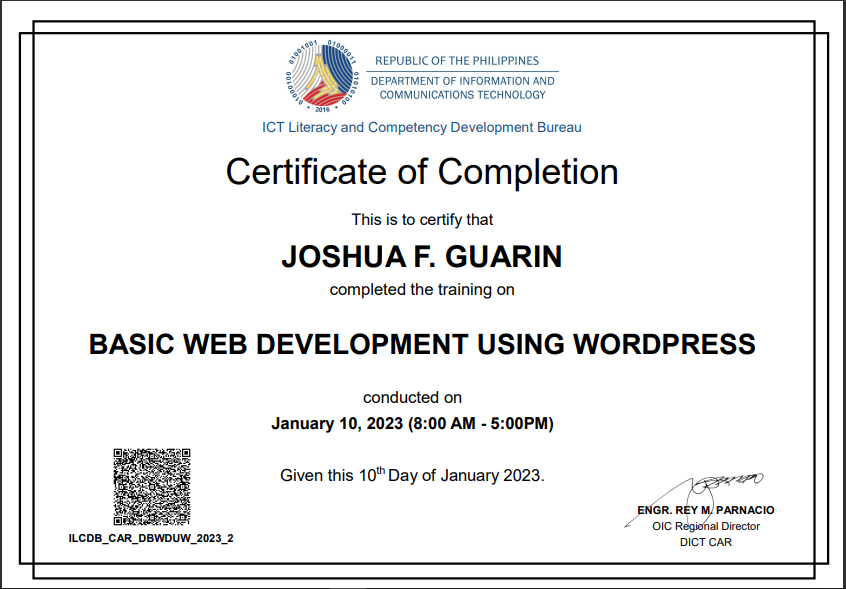Click 'completed the training on' text
846x589 pixels.
click(422, 290)
